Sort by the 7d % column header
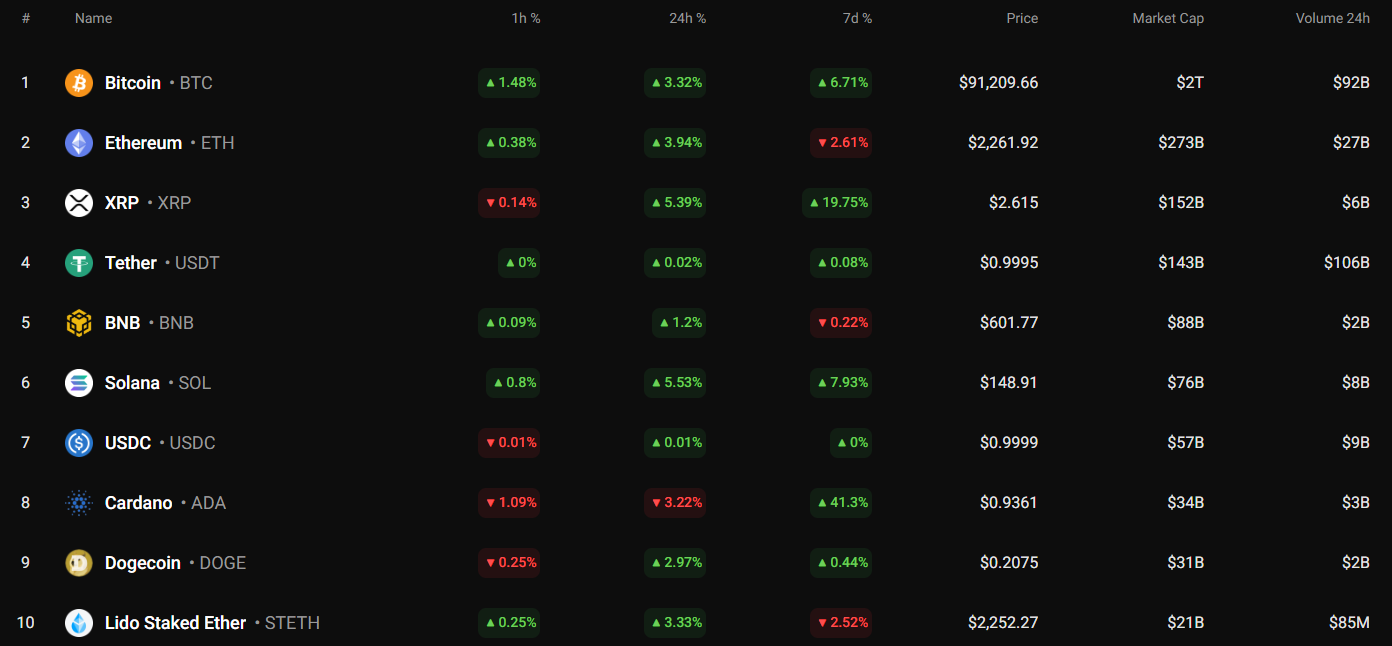1392x646 pixels. coord(857,18)
